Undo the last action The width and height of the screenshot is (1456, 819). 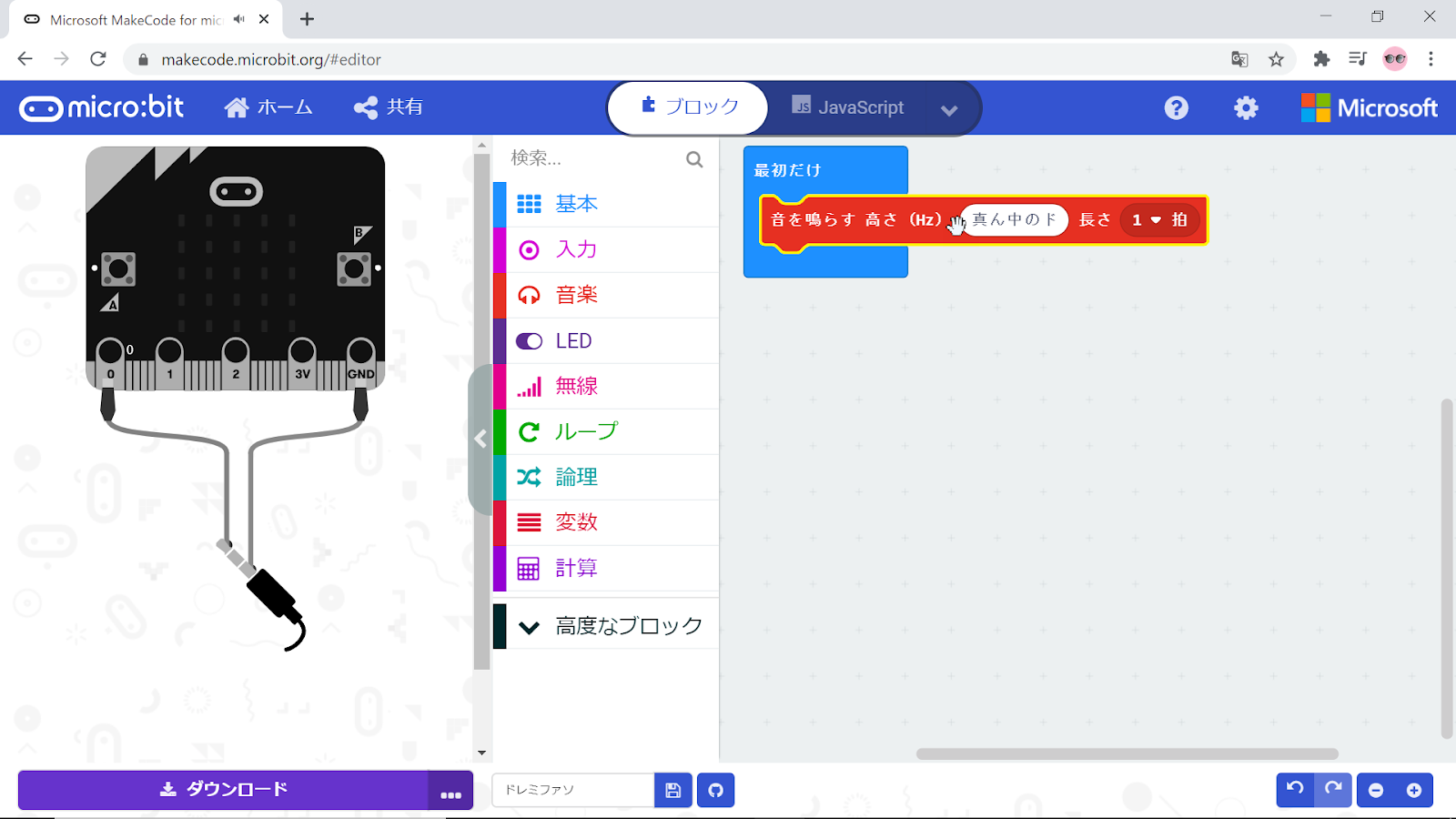(x=1295, y=790)
